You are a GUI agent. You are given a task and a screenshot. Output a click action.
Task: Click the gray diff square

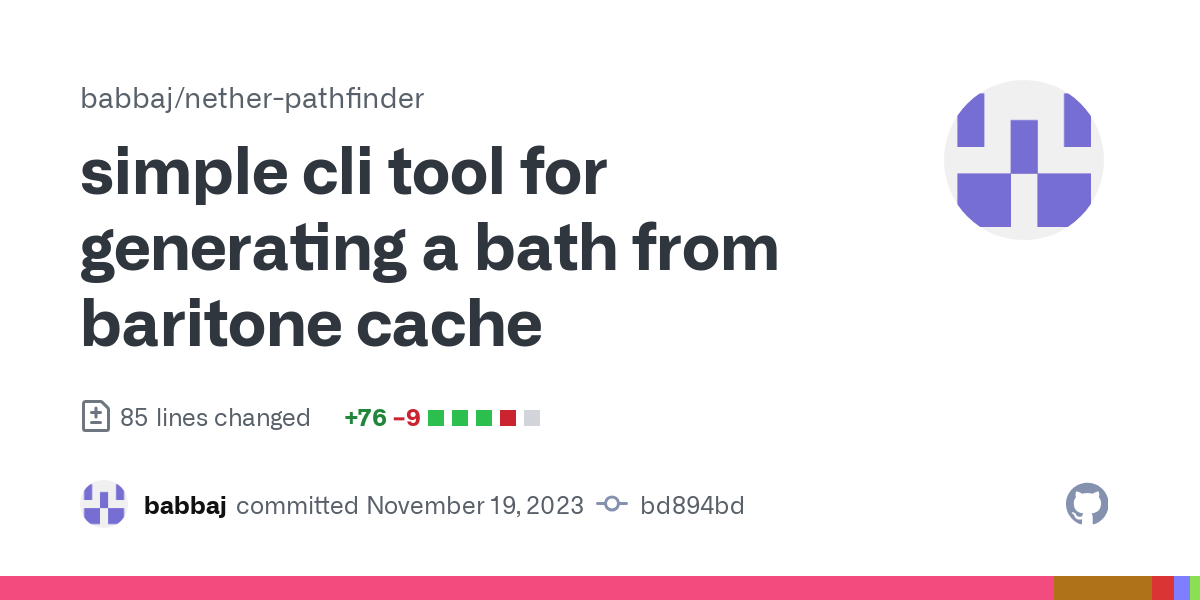point(532,418)
